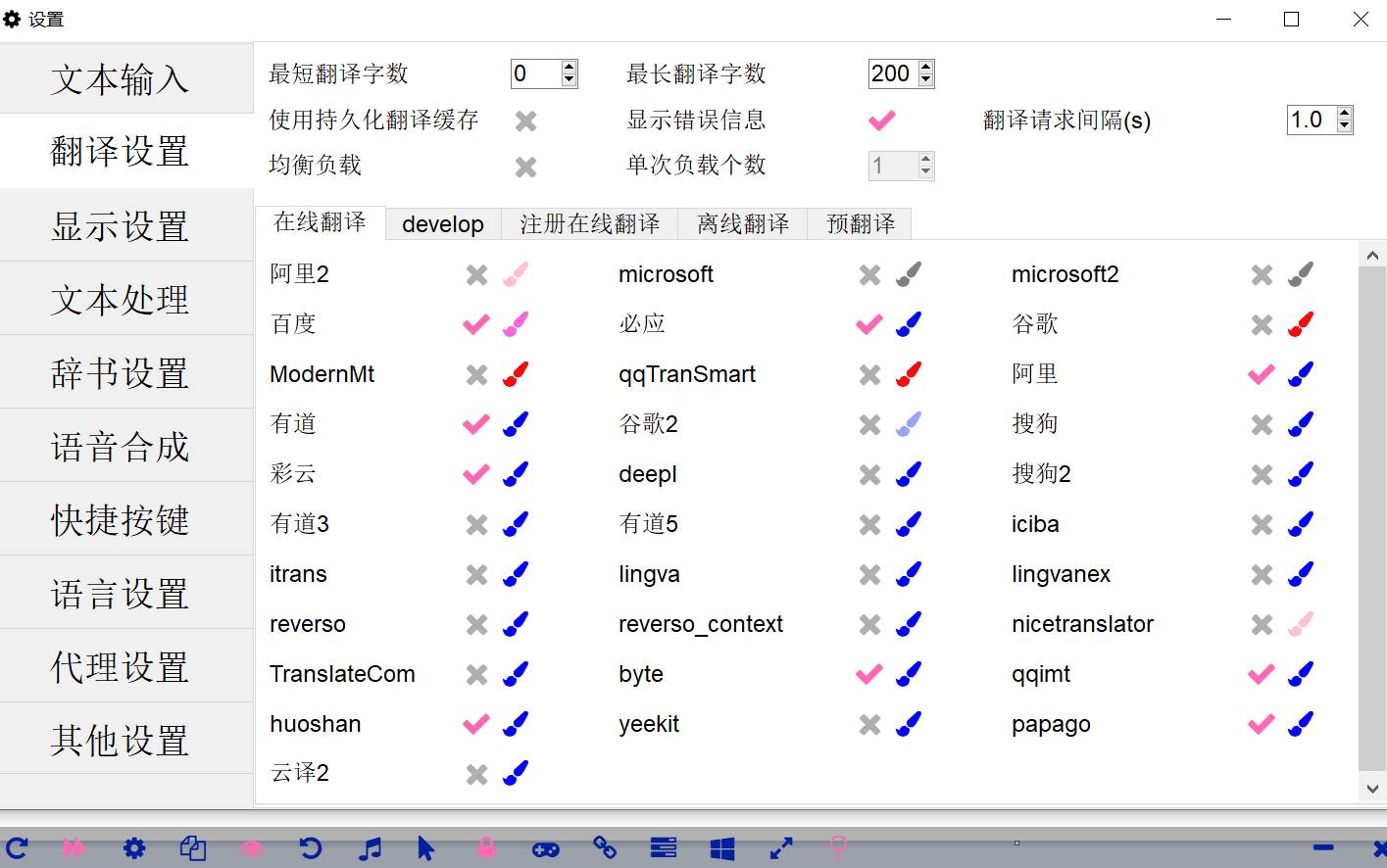Switch to the 离线翻译 tab

pyautogui.click(x=742, y=224)
